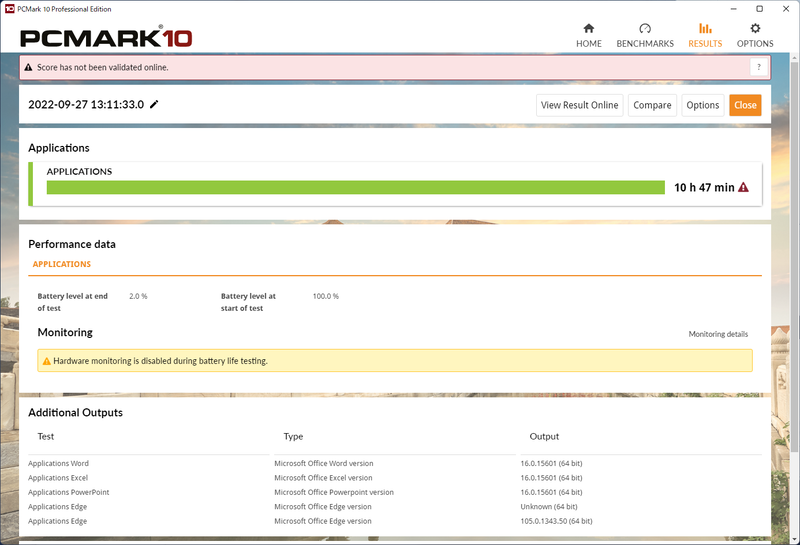Click the vertical scrollbar thumb
The width and height of the screenshot is (800, 545).
[794, 255]
